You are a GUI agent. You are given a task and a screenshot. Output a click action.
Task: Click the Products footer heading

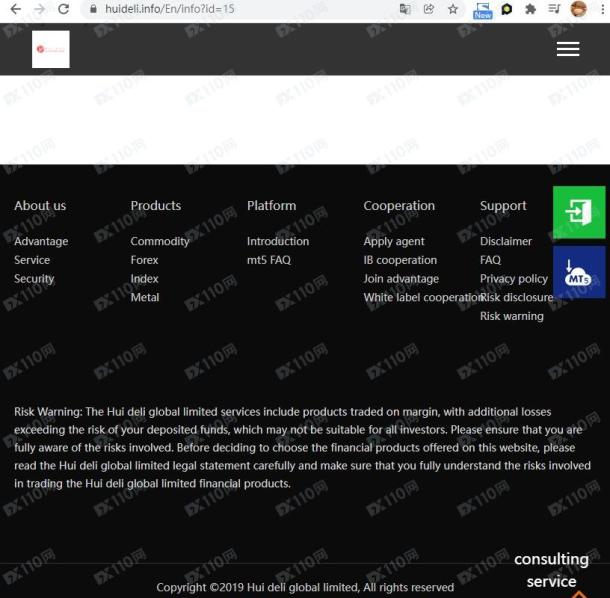click(x=156, y=205)
